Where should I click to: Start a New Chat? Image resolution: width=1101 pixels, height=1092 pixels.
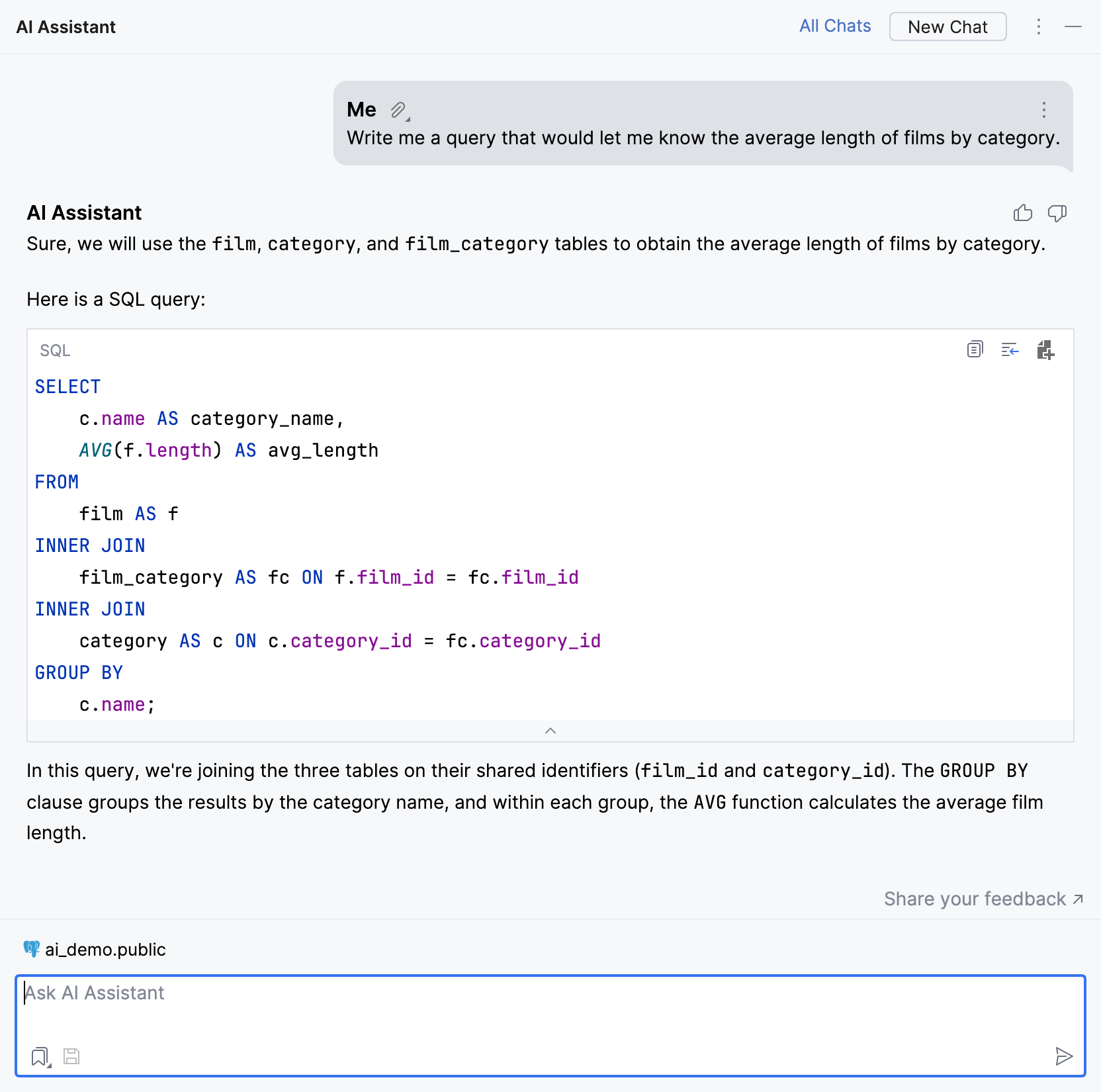pyautogui.click(x=947, y=26)
